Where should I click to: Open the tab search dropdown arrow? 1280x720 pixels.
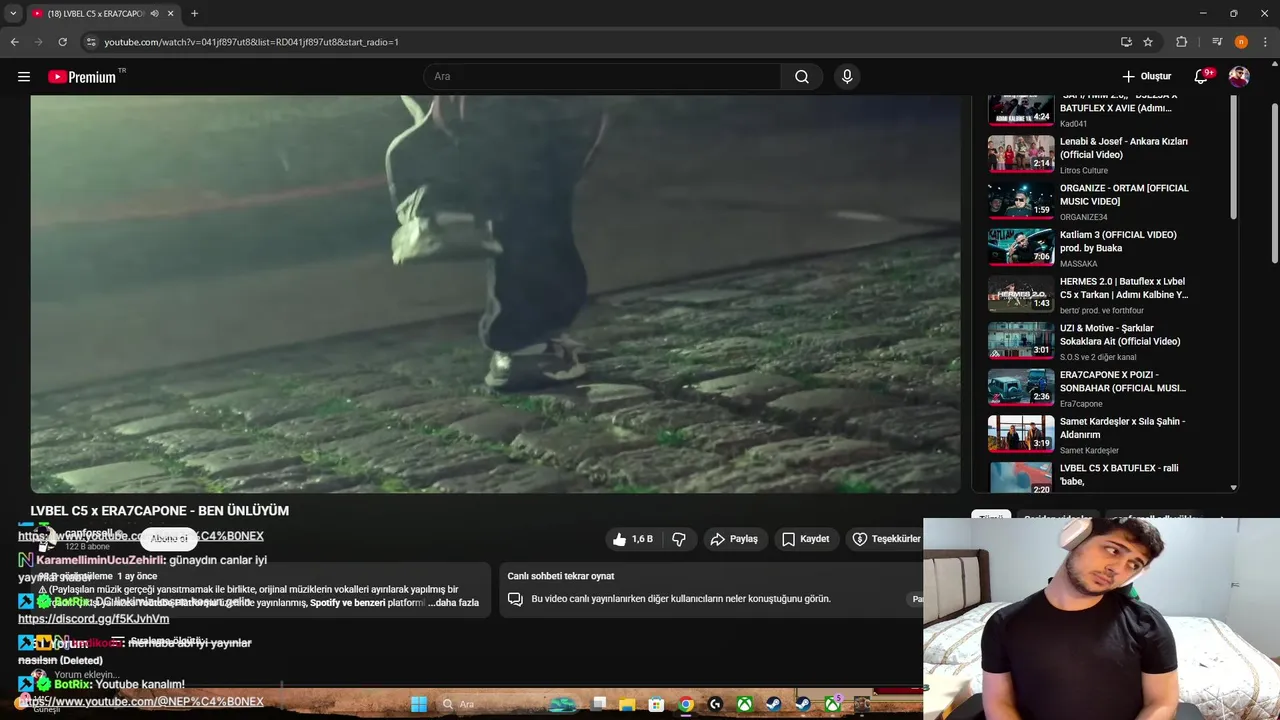coord(13,14)
